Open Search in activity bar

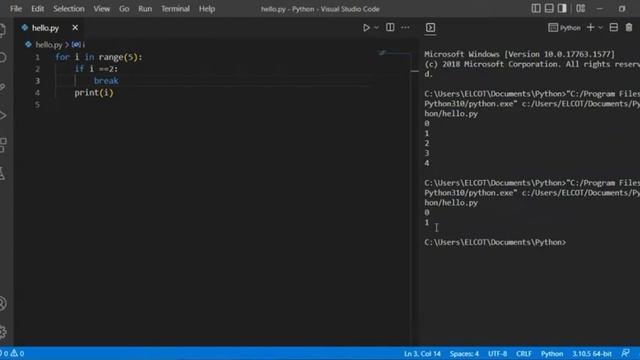[x=2, y=58]
